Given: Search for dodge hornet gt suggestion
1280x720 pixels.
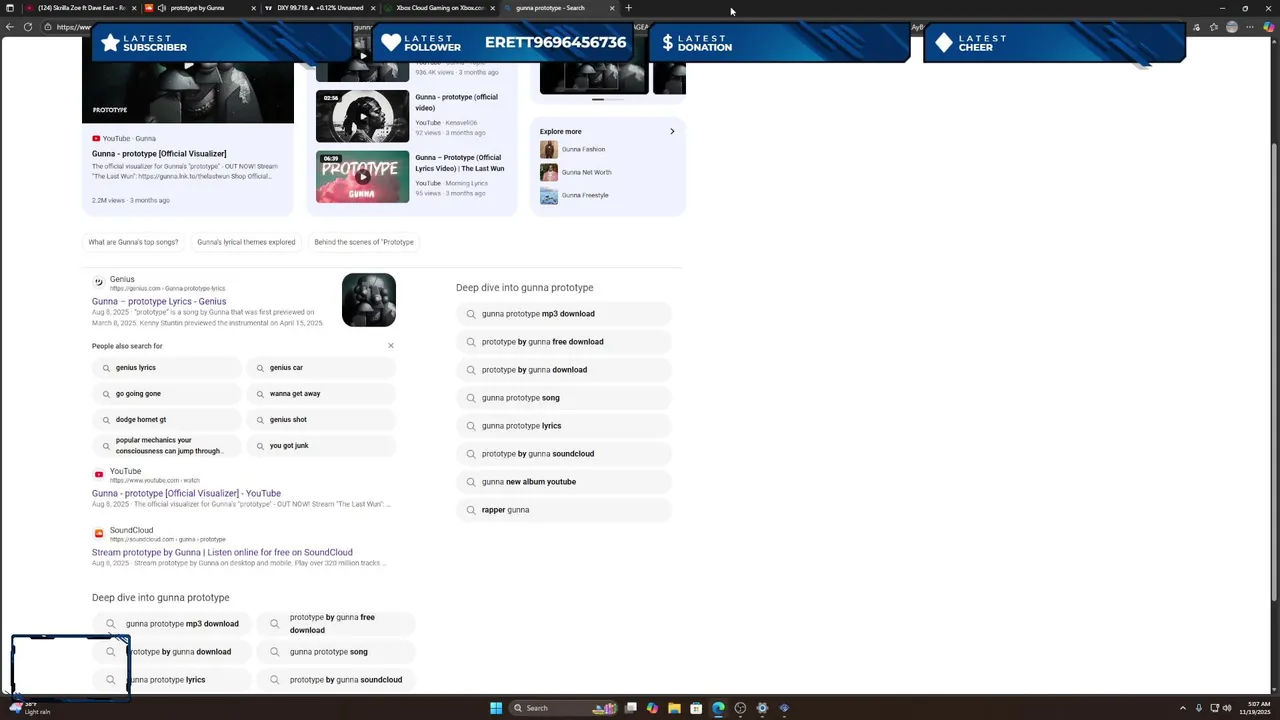Looking at the screenshot, I should 166,420.
